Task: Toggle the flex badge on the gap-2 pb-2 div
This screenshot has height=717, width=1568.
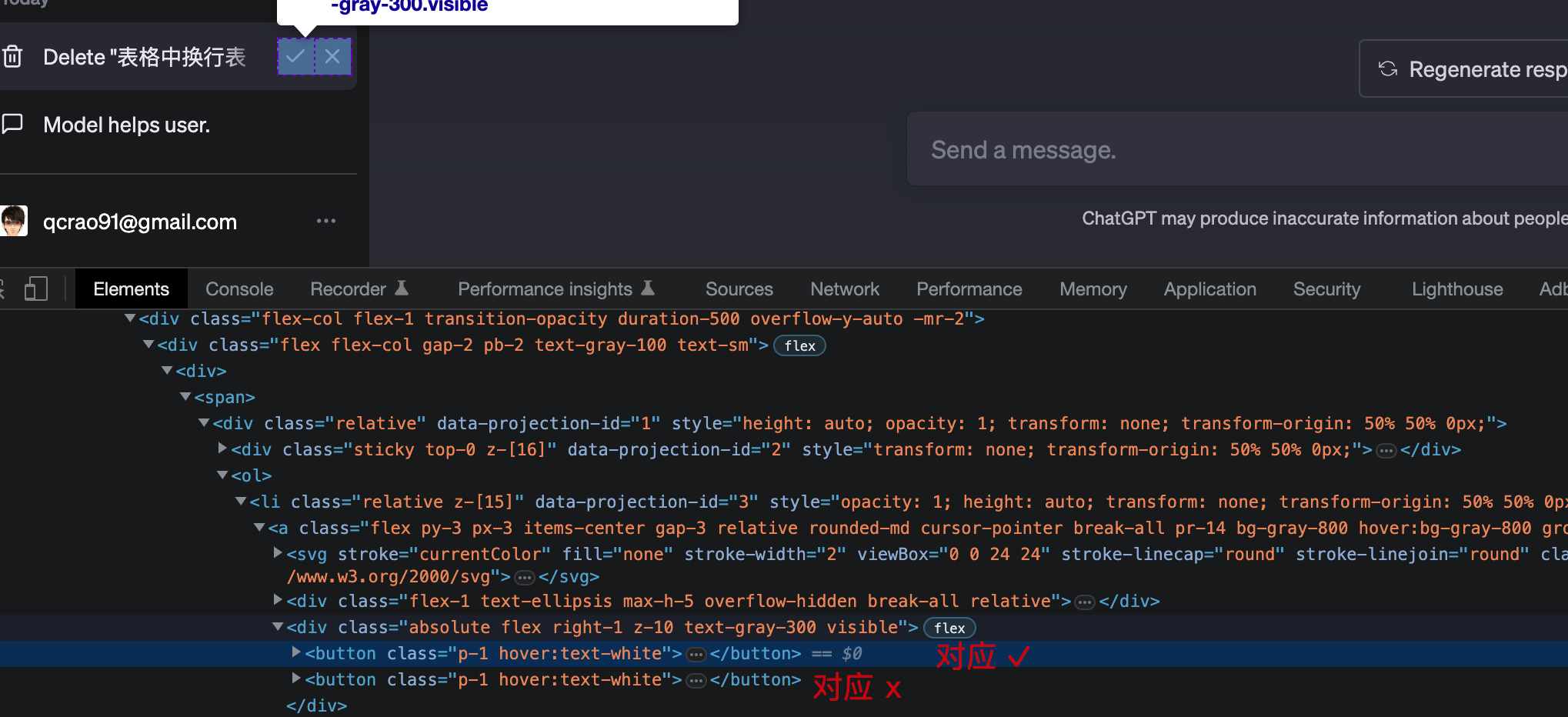Action: pyautogui.click(x=799, y=345)
